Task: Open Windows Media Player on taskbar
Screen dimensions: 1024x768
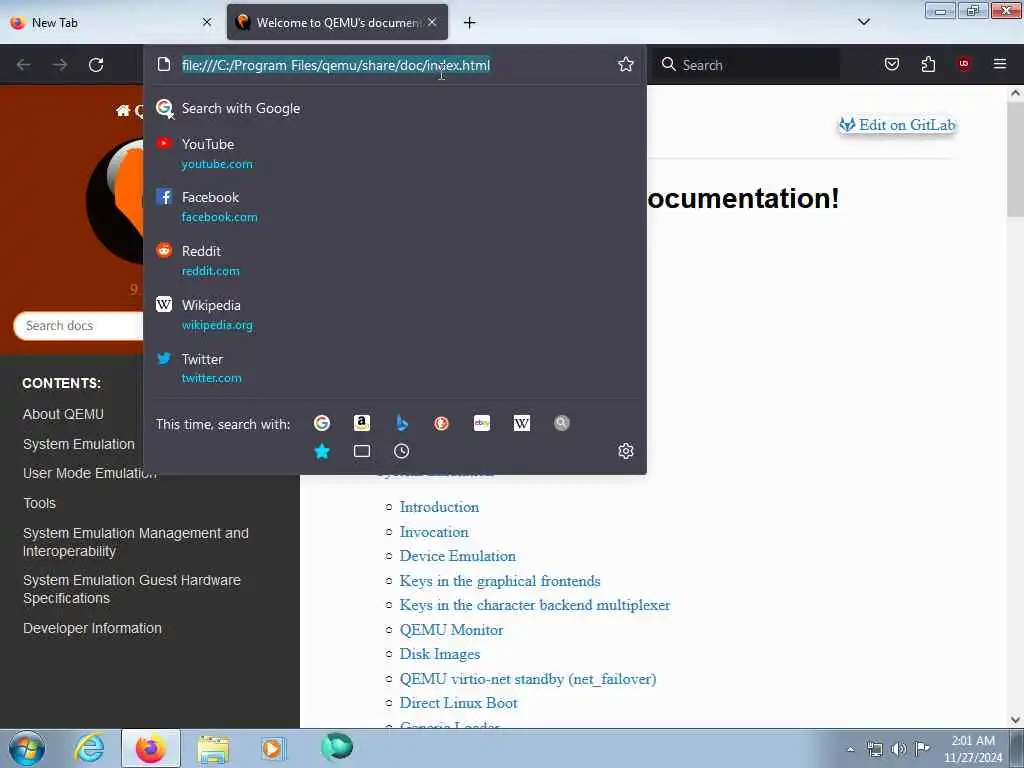Action: [274, 748]
